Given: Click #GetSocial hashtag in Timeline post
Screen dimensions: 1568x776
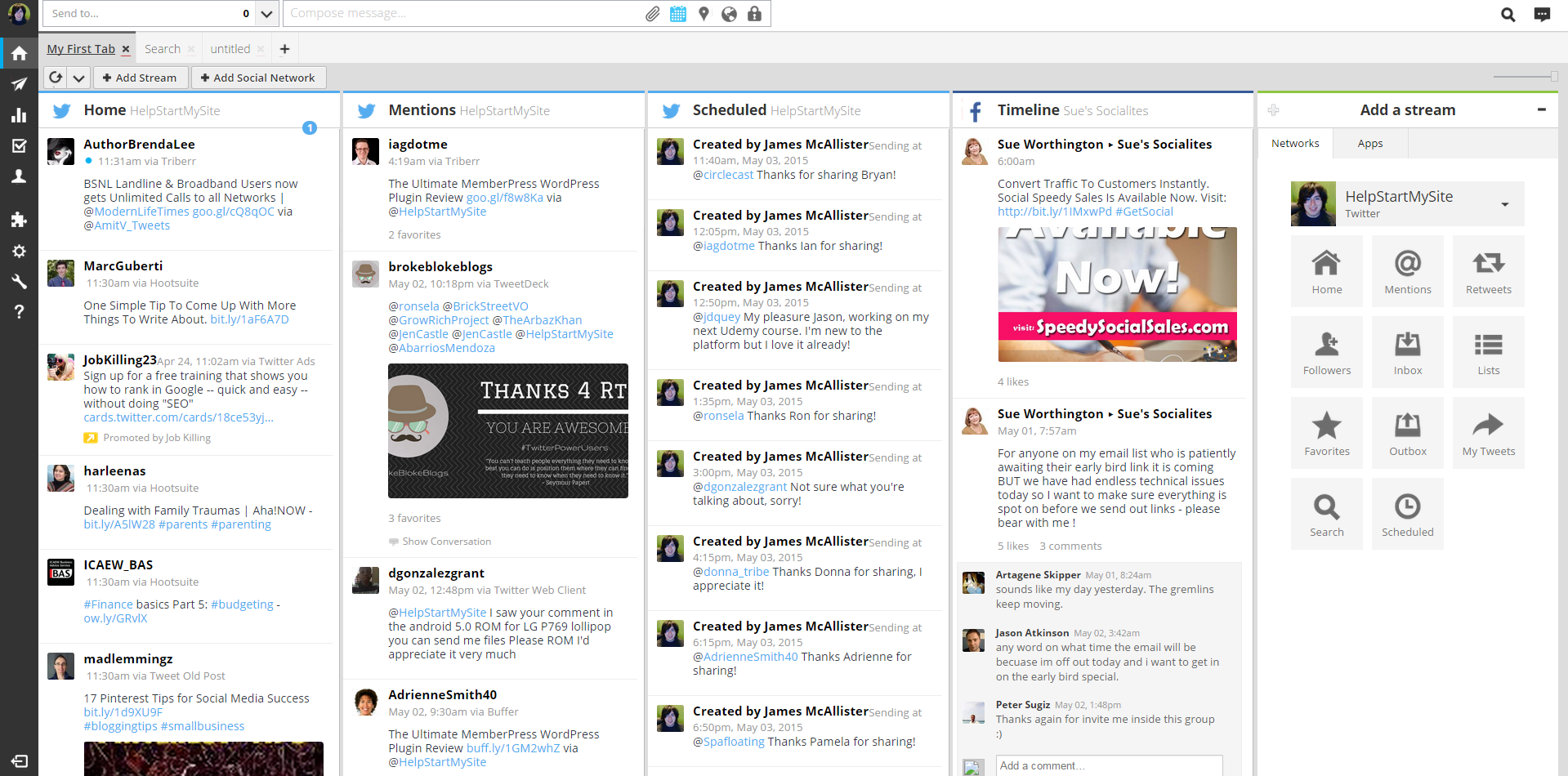Looking at the screenshot, I should click(1144, 212).
